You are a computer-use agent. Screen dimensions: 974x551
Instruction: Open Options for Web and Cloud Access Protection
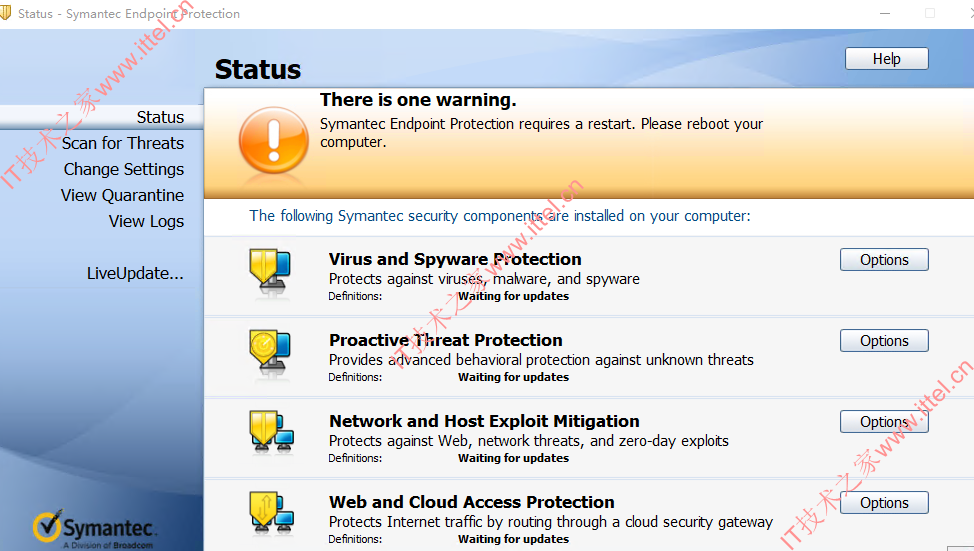tap(884, 503)
